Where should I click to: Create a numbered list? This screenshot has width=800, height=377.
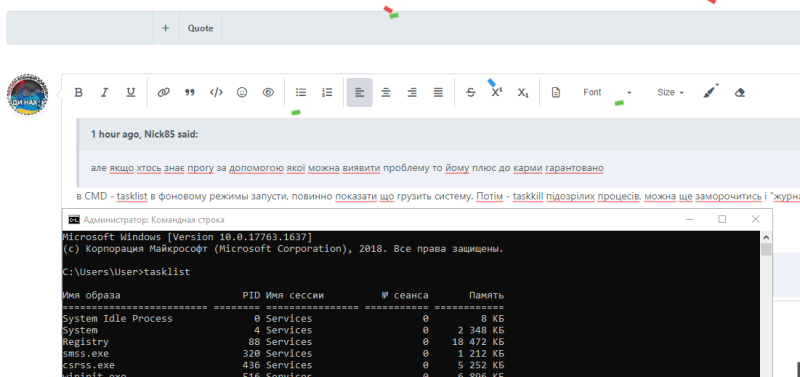[x=327, y=92]
